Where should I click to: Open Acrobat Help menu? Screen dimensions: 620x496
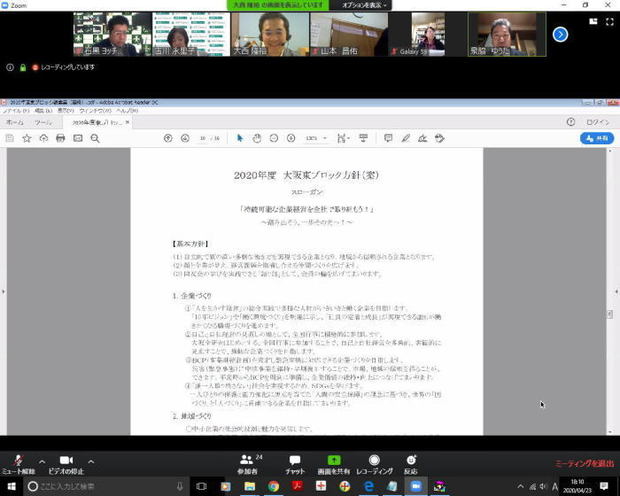[x=127, y=111]
